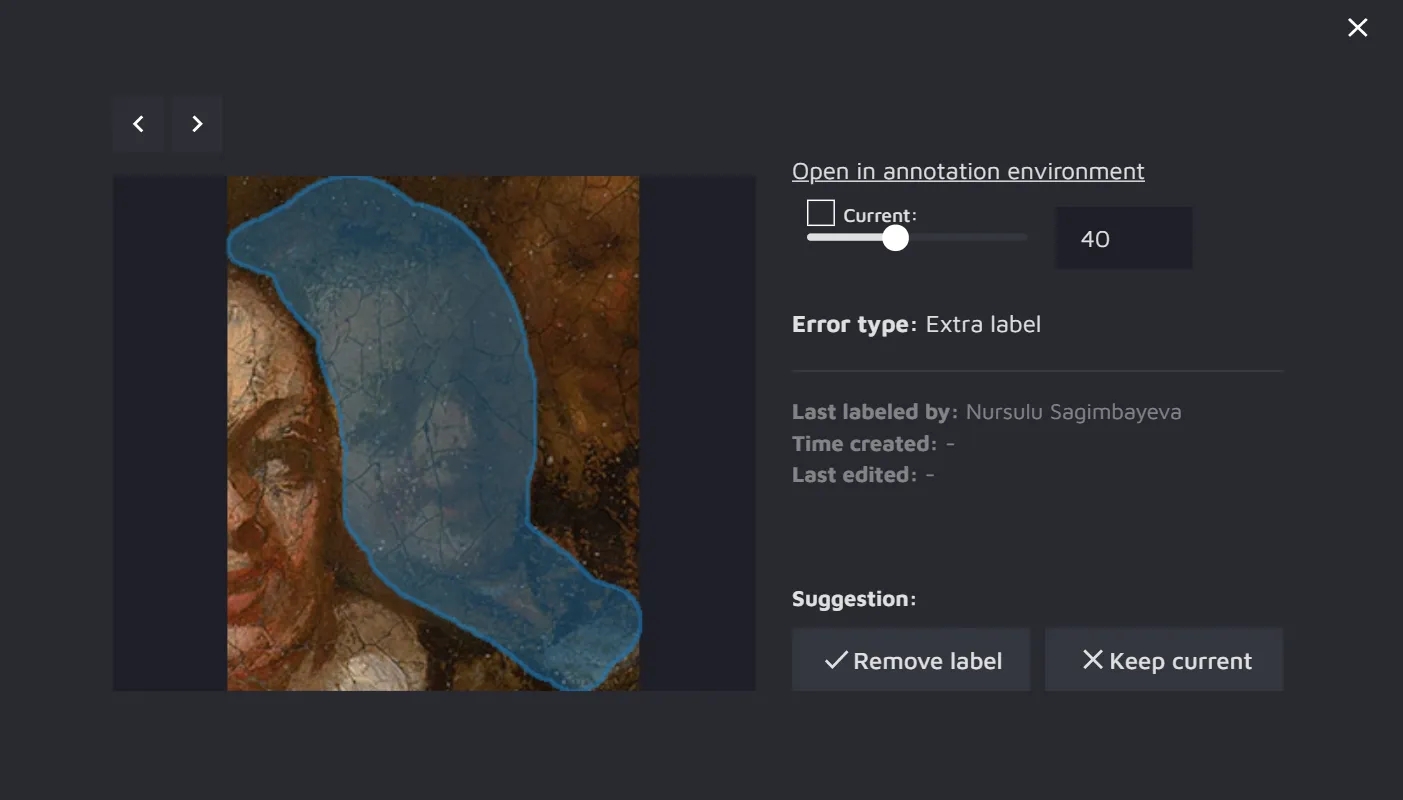1403x800 pixels.
Task: Close the label review dialog
Action: 1357,28
